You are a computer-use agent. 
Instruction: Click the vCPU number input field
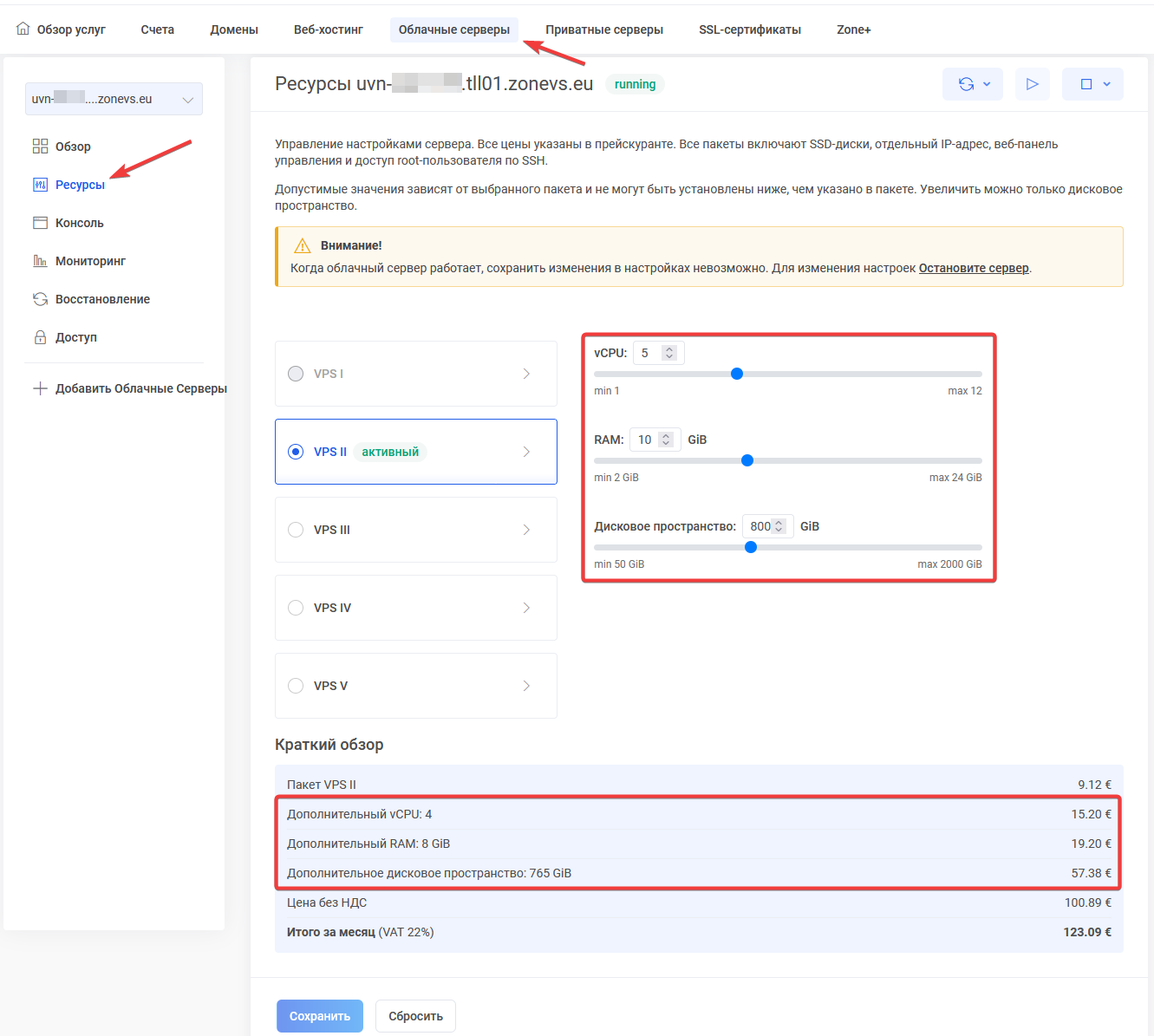pyautogui.click(x=649, y=353)
